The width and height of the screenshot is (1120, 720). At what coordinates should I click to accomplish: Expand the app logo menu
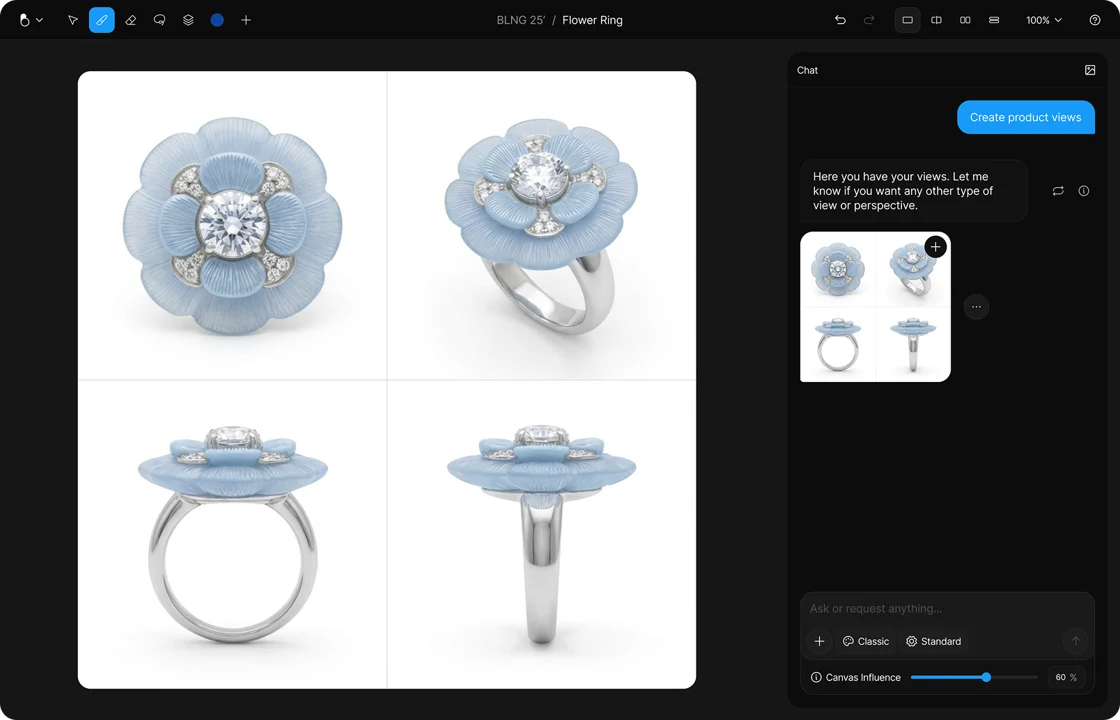[31, 20]
